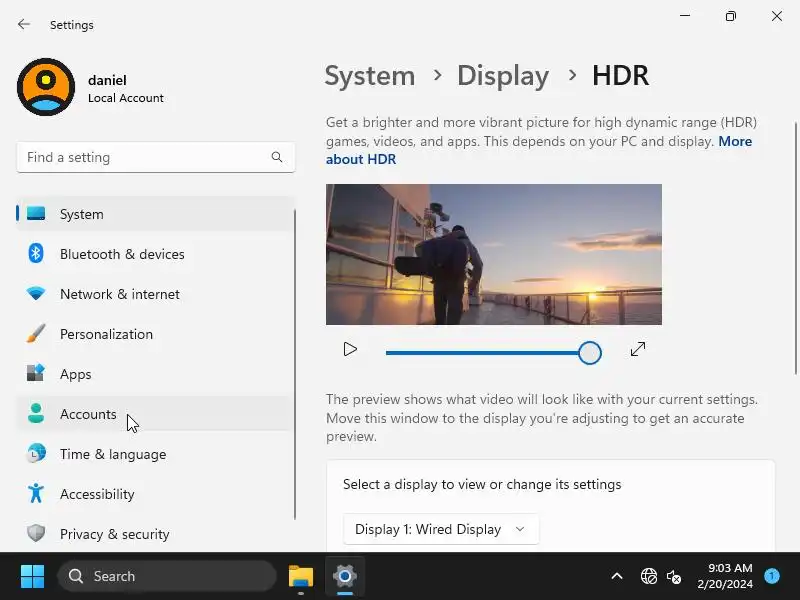Image resolution: width=800 pixels, height=600 pixels.
Task: Open File Explorer from the taskbar
Action: (301, 576)
